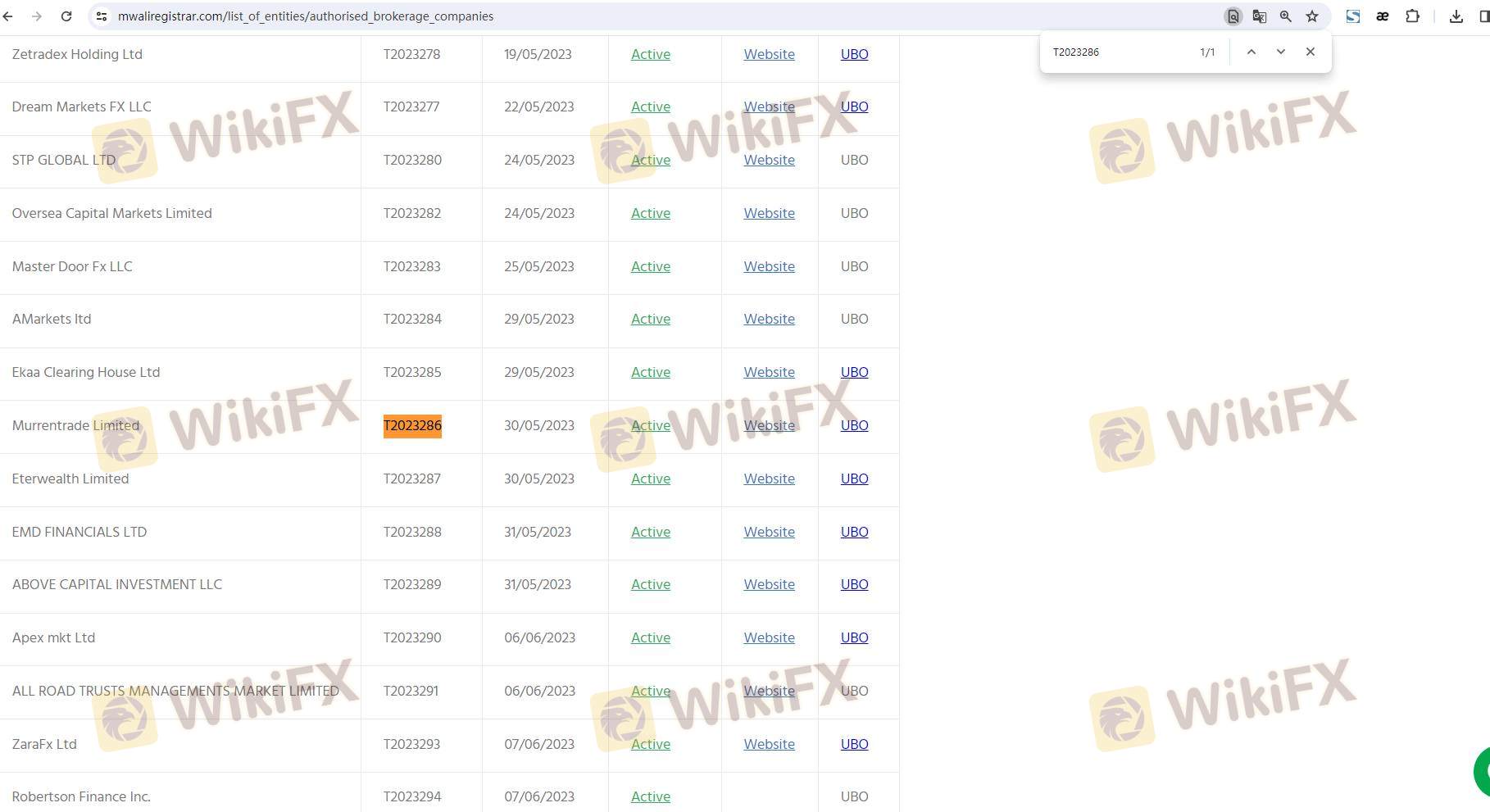
Task: Click the address bar URL
Action: (x=305, y=16)
